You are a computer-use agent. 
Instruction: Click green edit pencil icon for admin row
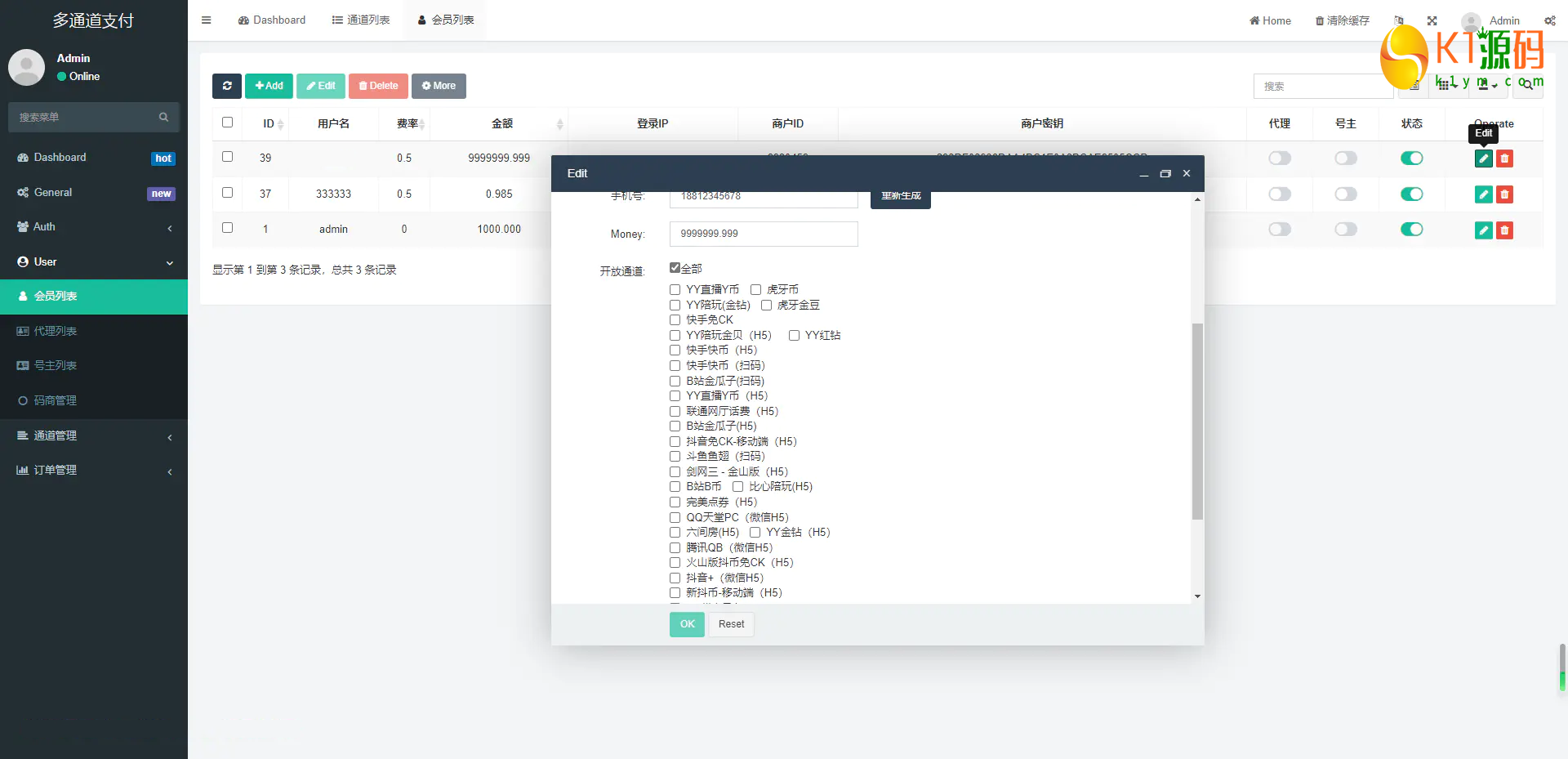point(1484,230)
